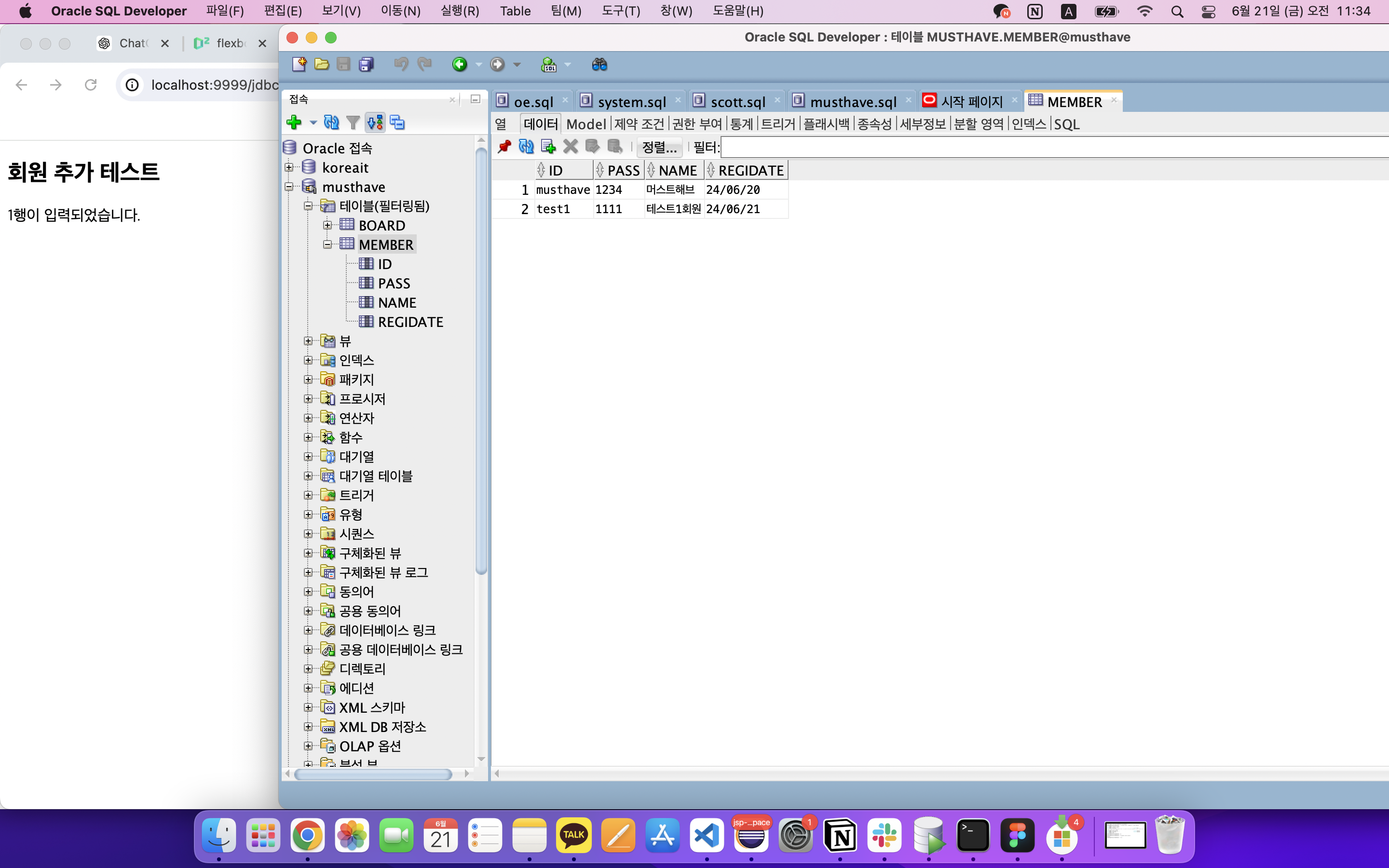Click the connections panel horizontal scrollbar
The image size is (1389, 868).
(x=373, y=774)
